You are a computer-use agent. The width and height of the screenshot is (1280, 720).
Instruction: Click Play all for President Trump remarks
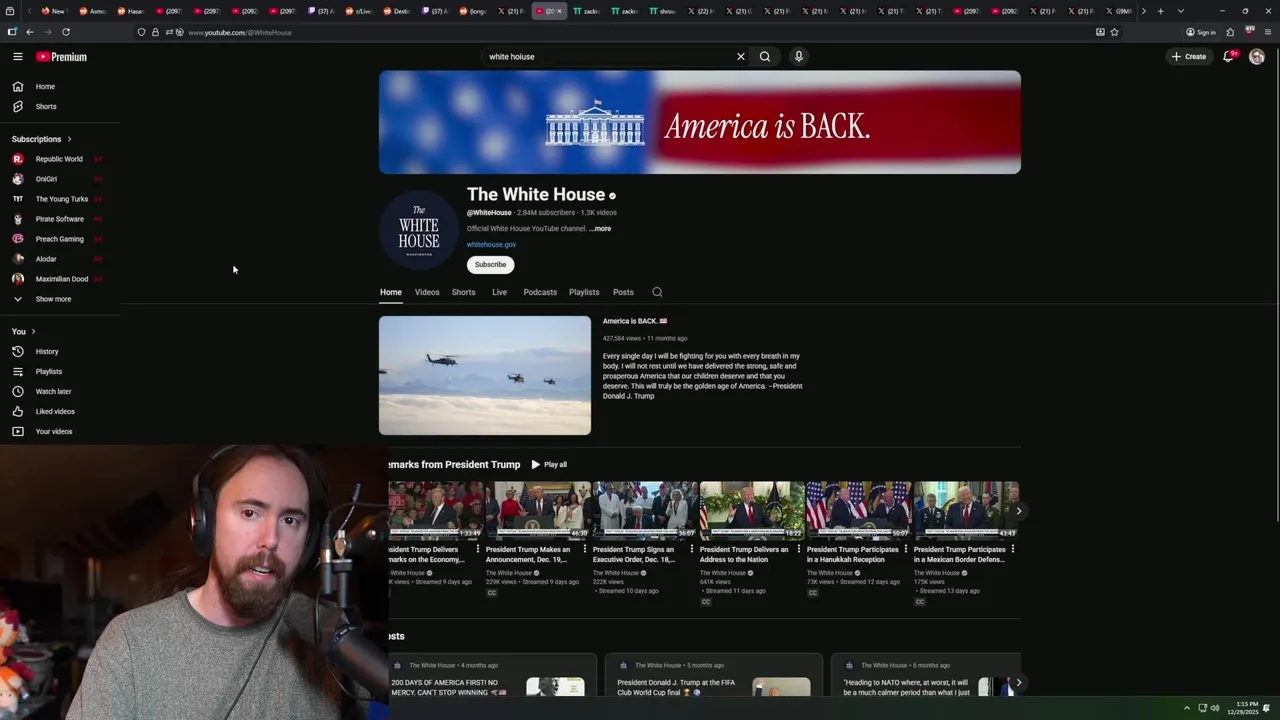pyautogui.click(x=549, y=465)
